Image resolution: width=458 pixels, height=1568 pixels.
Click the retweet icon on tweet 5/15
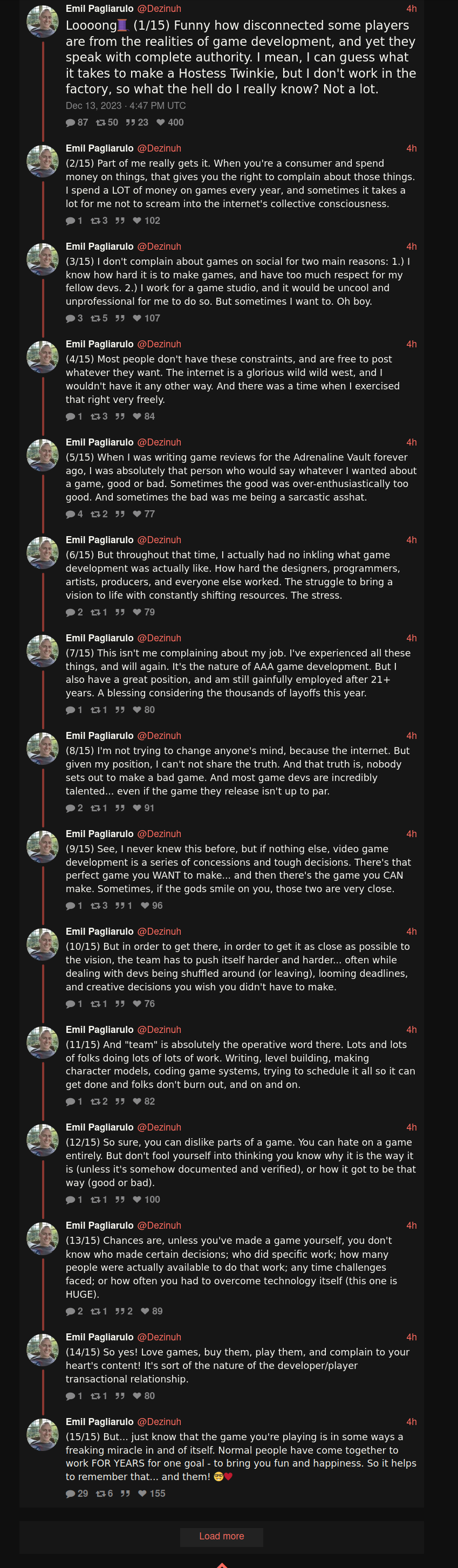[x=95, y=515]
